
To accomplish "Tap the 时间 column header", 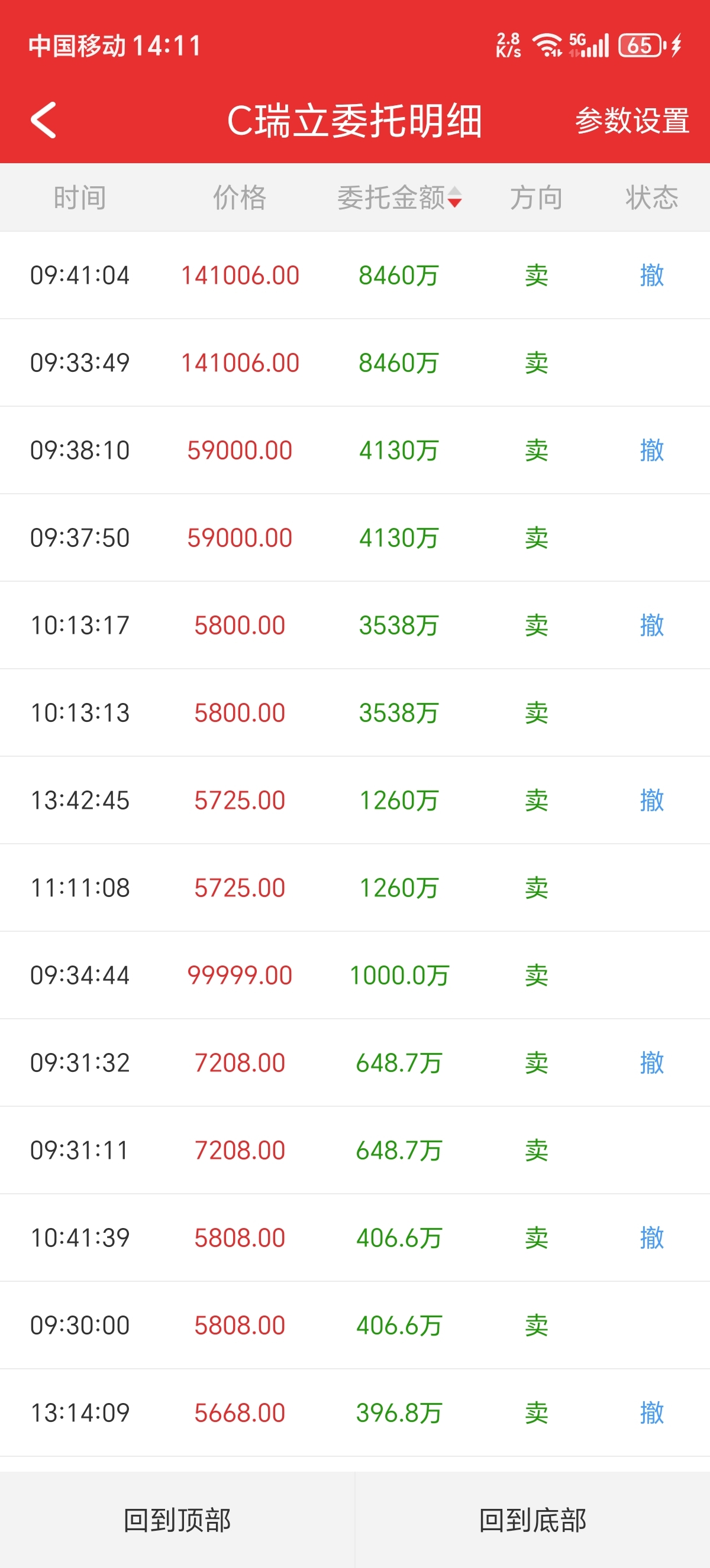I will pyautogui.click(x=80, y=198).
